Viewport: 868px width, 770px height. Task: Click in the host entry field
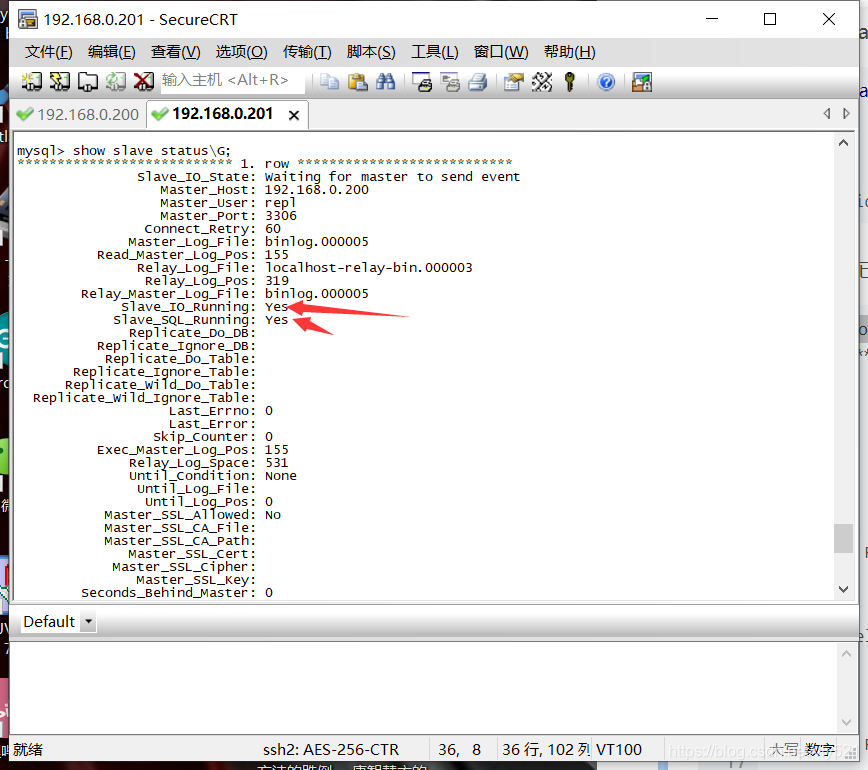coord(232,80)
